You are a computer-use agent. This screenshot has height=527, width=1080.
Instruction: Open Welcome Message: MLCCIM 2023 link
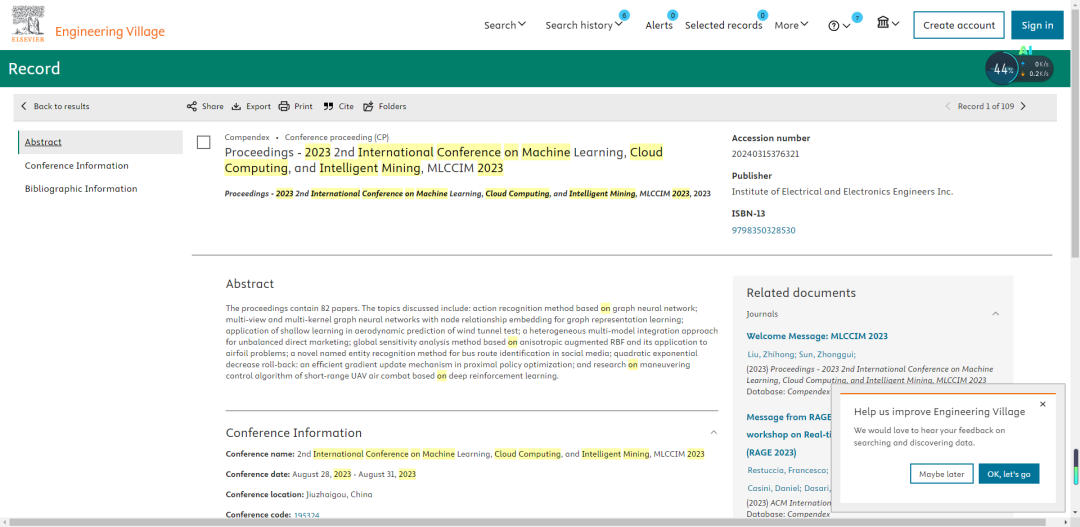[x=817, y=336]
